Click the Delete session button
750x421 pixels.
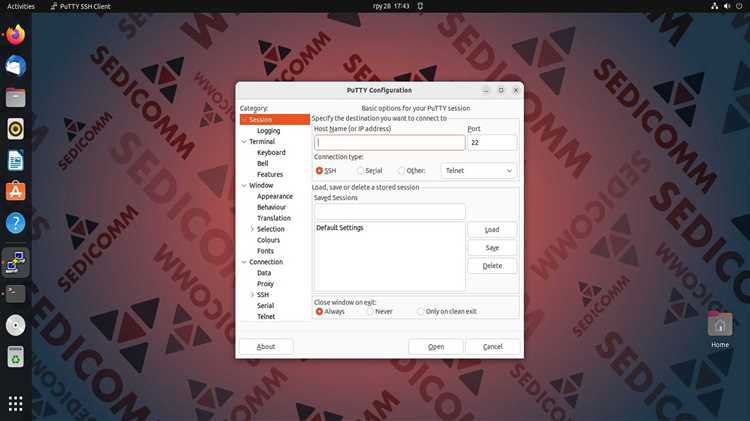click(492, 266)
